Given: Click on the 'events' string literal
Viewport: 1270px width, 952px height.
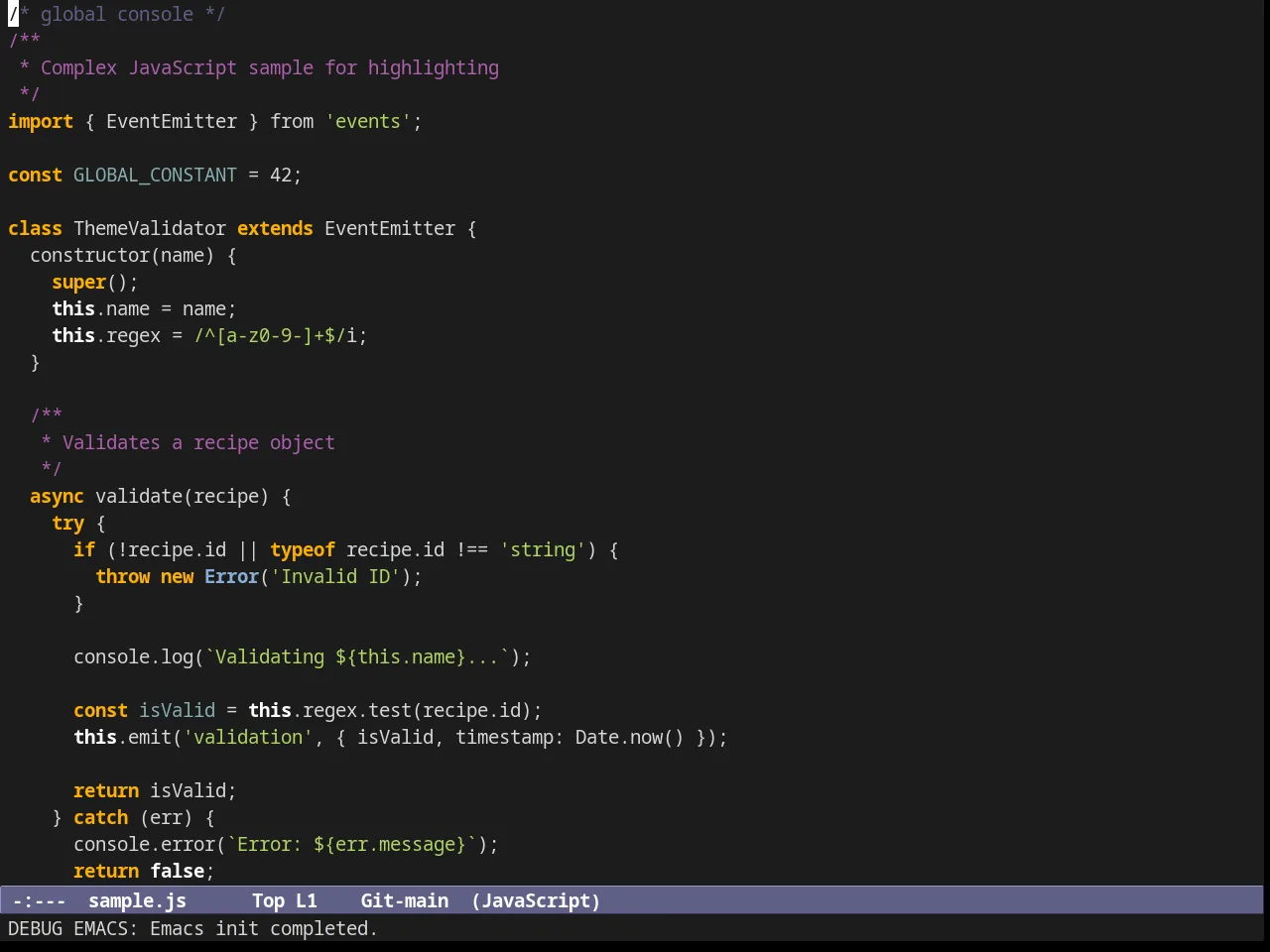Looking at the screenshot, I should (368, 121).
